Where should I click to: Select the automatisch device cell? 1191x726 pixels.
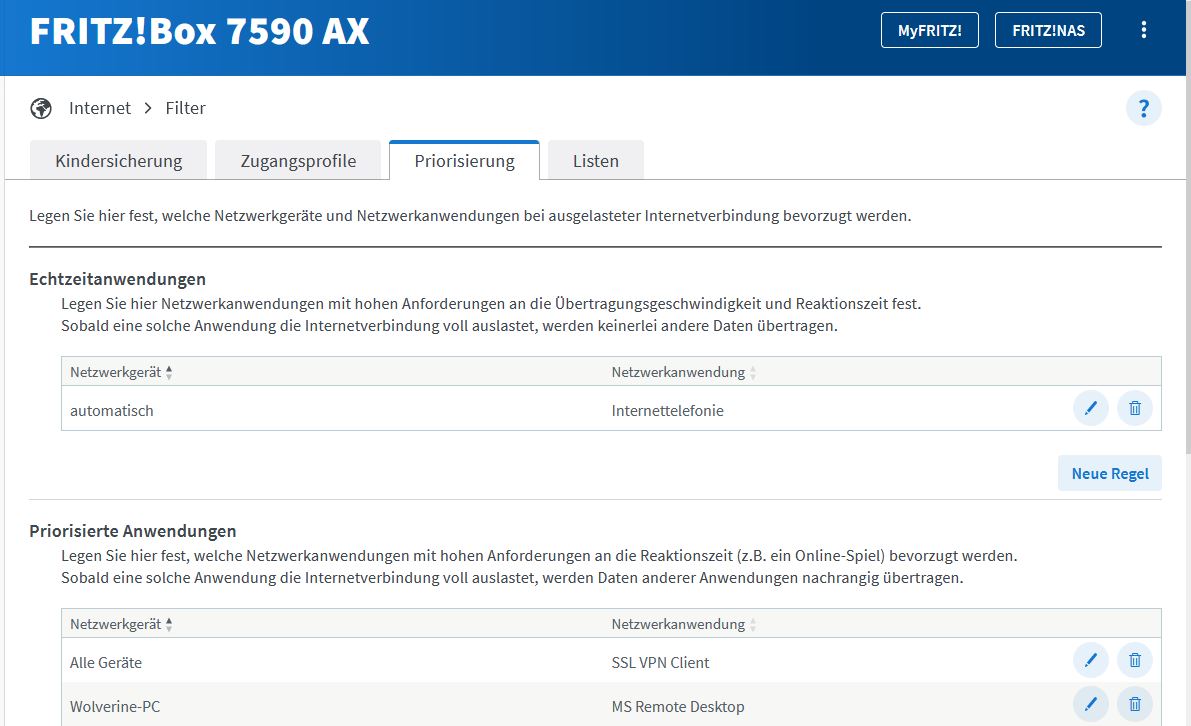coord(112,411)
